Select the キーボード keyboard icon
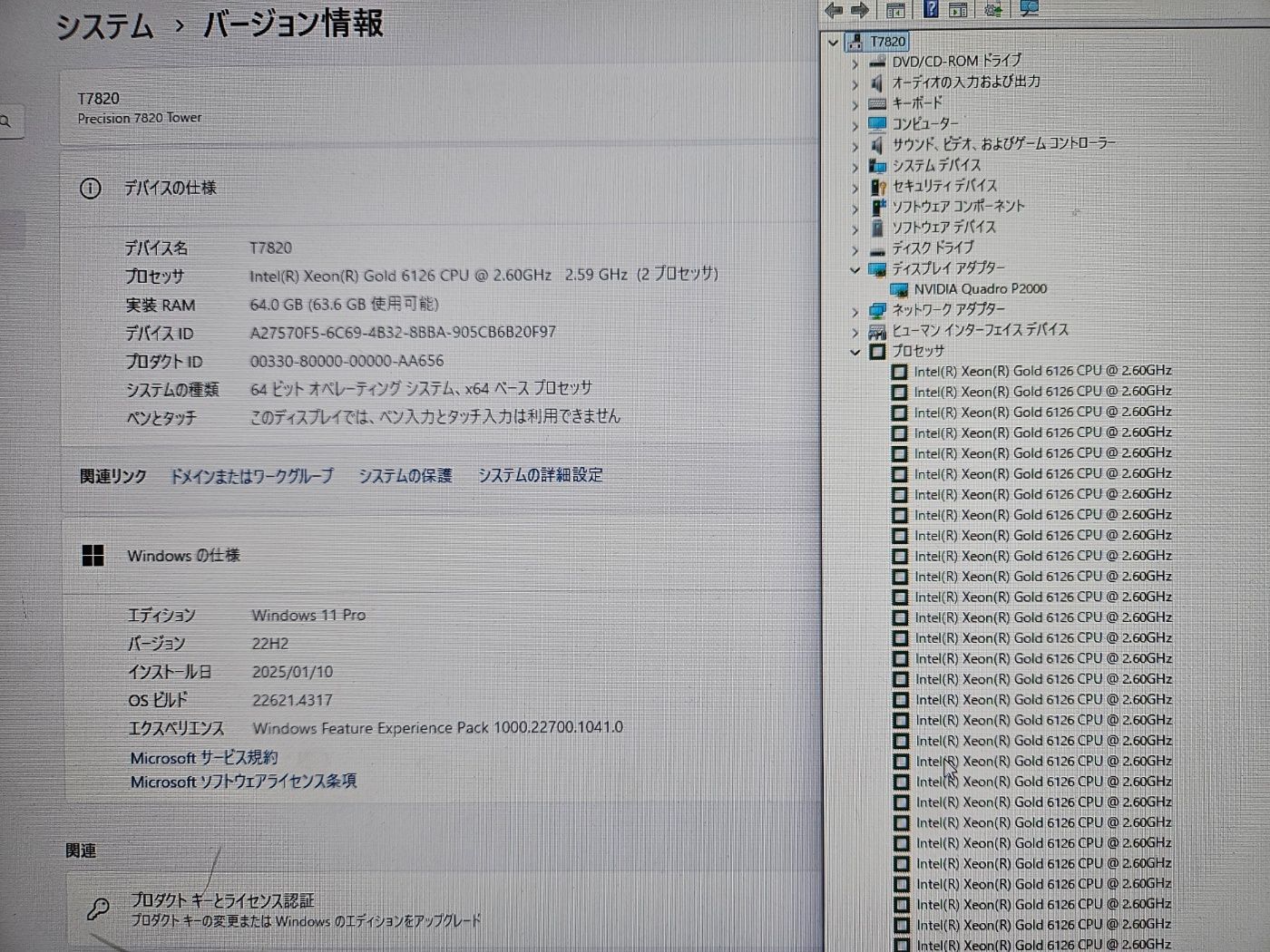The image size is (1270, 952). coord(877,103)
